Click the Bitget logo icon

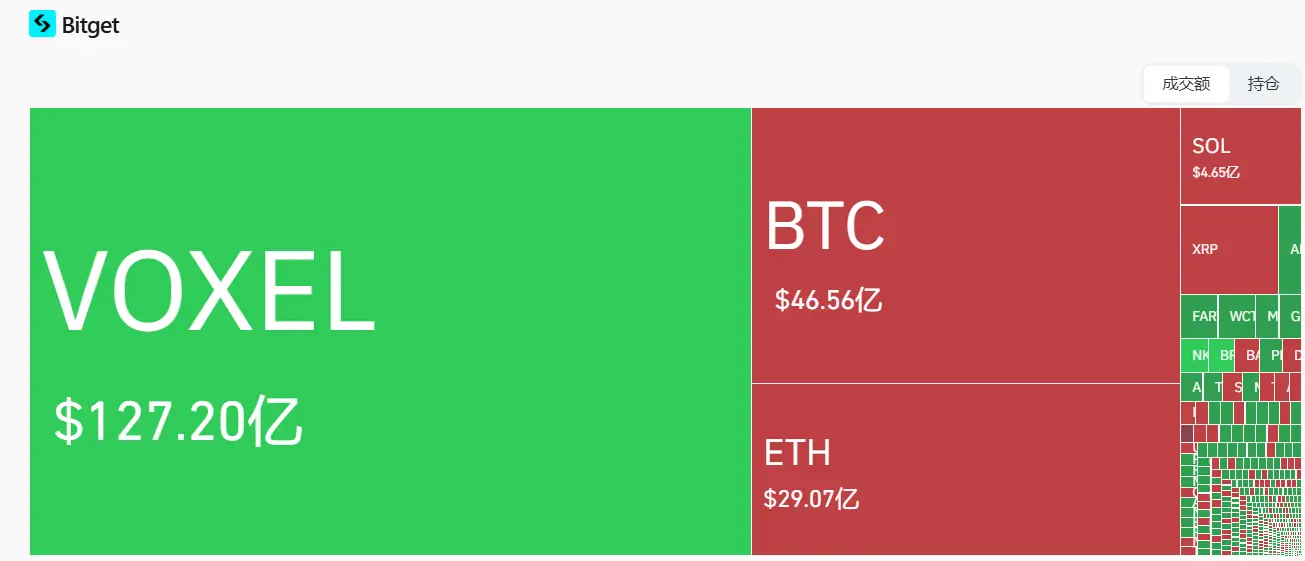pos(42,24)
